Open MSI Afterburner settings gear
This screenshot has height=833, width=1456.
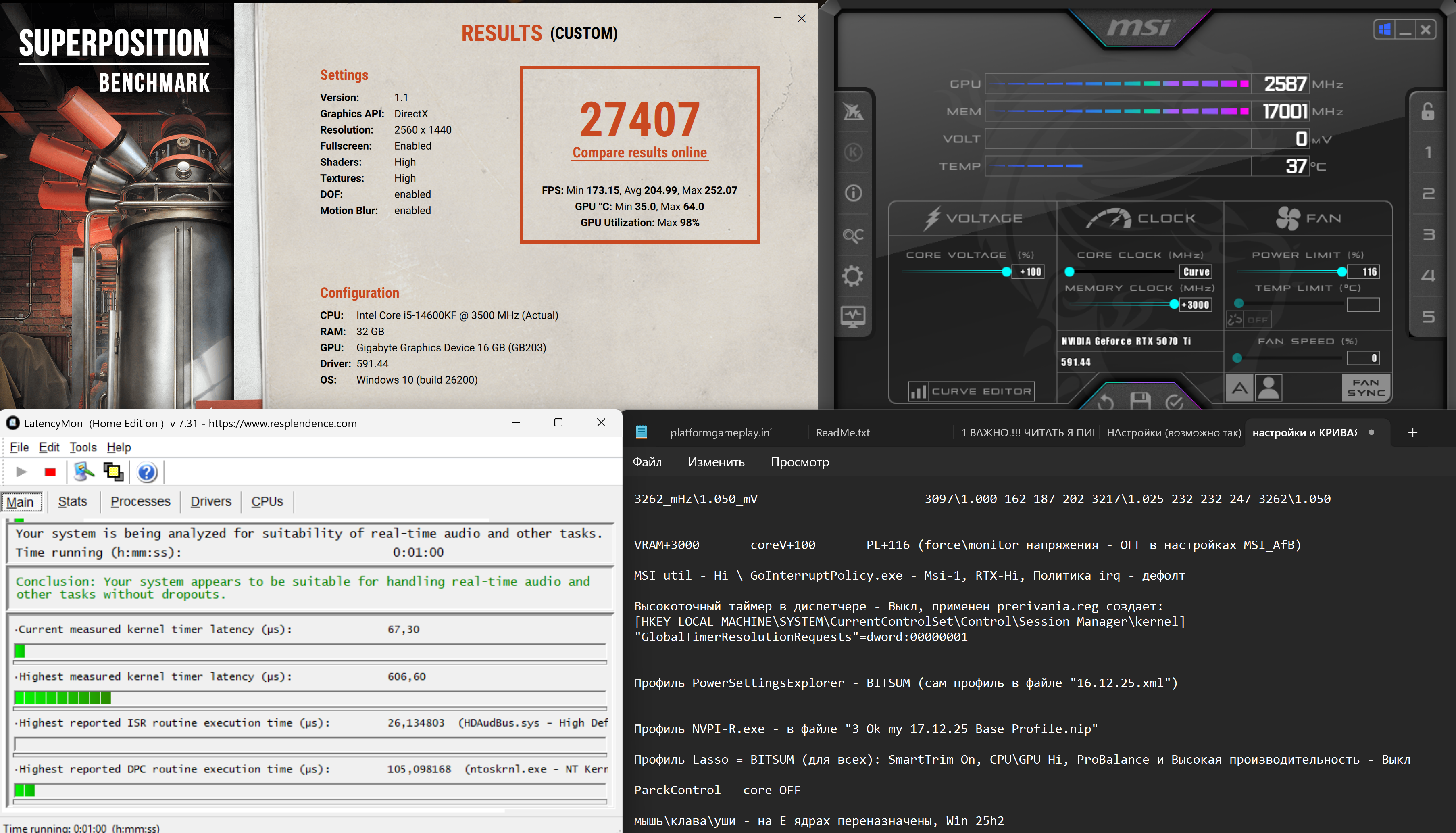(x=853, y=276)
